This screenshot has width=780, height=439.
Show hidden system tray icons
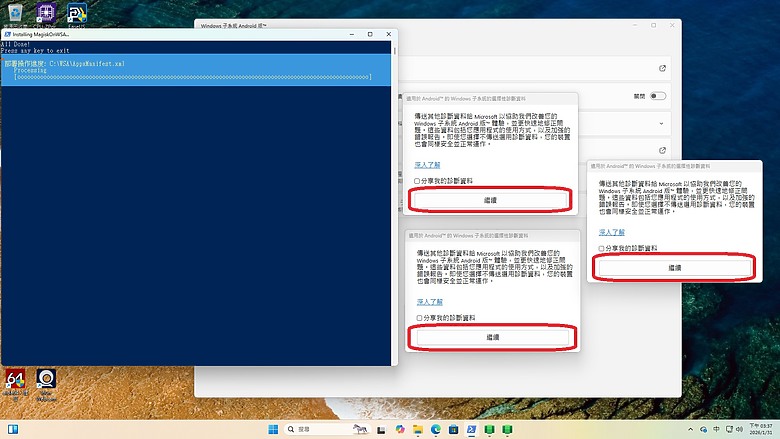(690, 429)
